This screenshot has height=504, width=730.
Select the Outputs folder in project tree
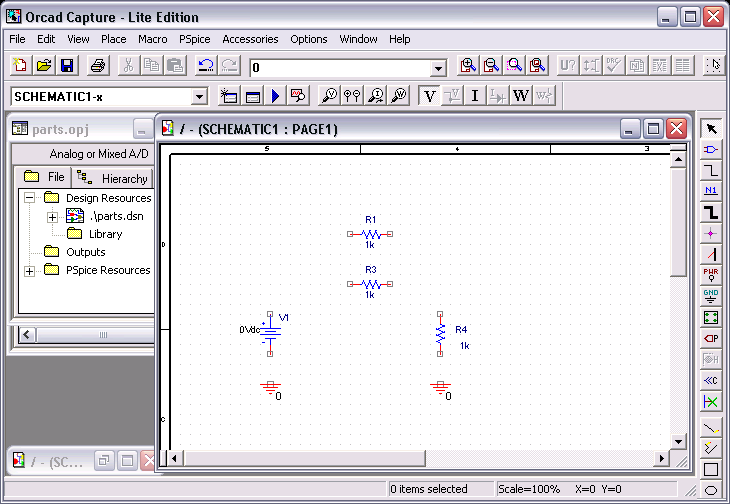[85, 252]
